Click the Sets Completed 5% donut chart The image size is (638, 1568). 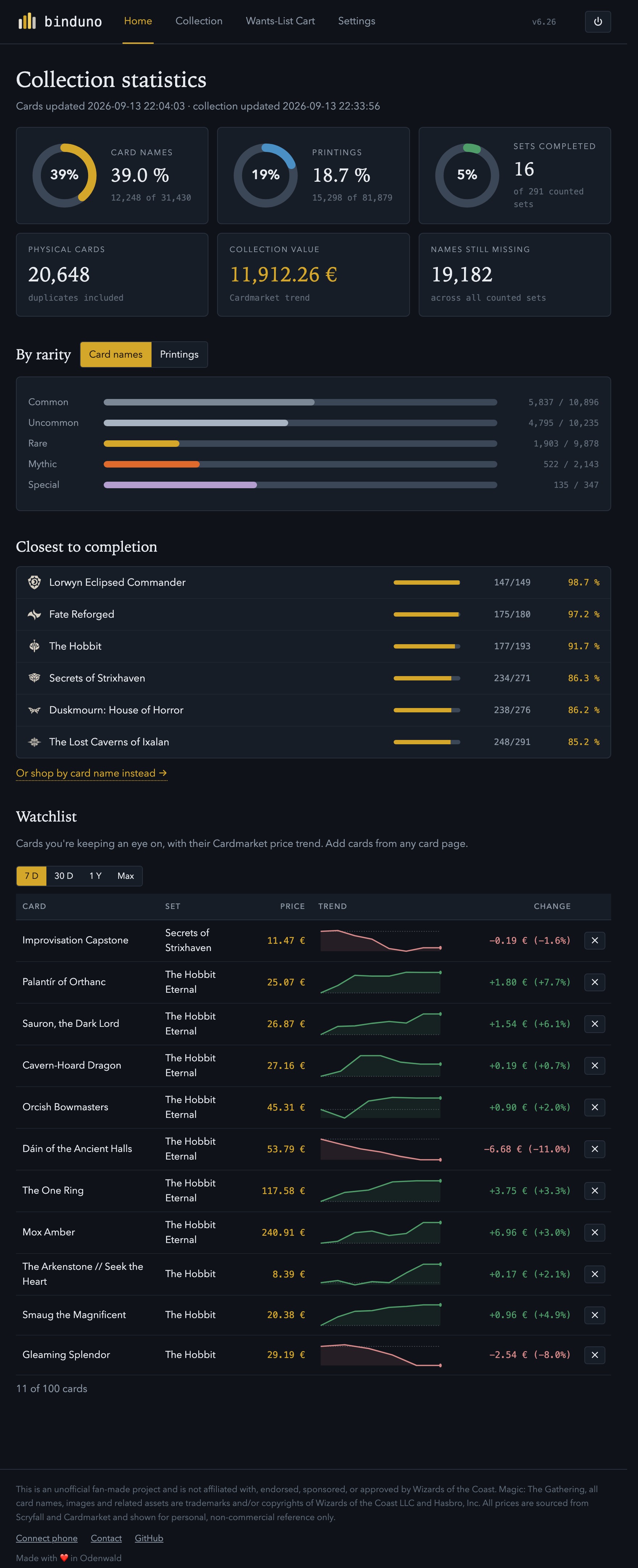coord(467,175)
